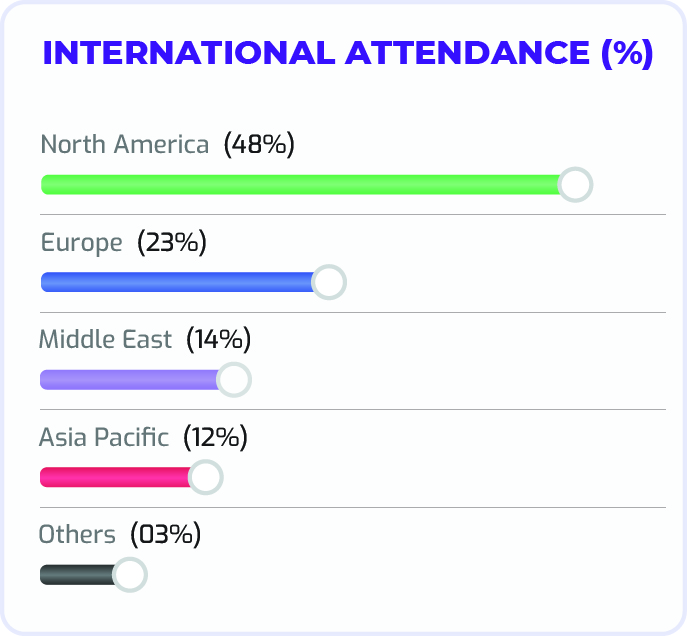Select the Others label

click(77, 535)
